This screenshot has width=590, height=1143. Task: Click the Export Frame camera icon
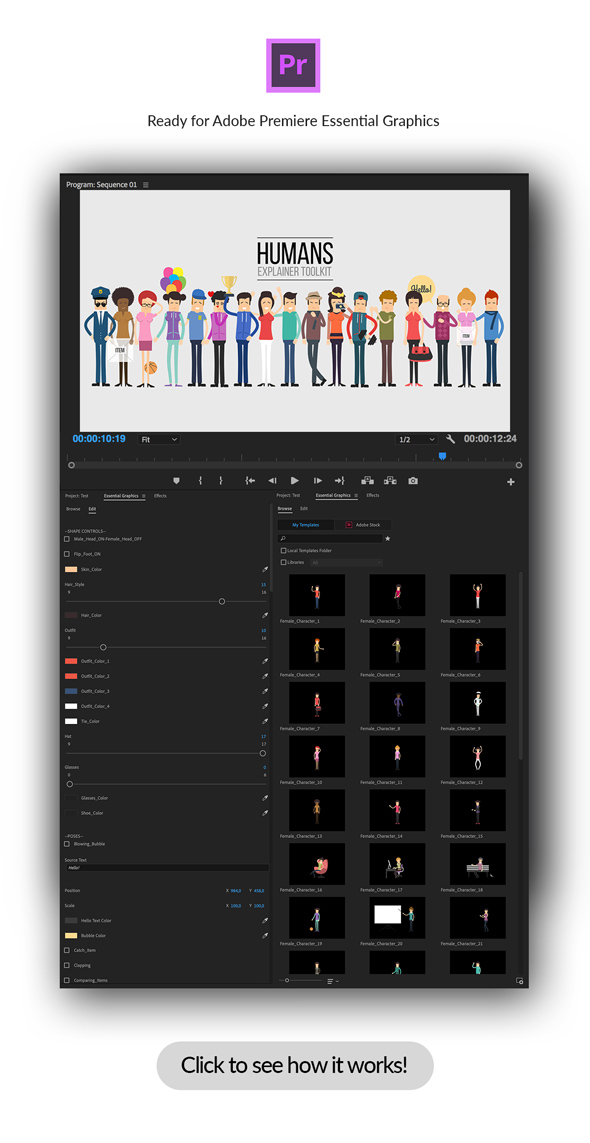point(414,480)
